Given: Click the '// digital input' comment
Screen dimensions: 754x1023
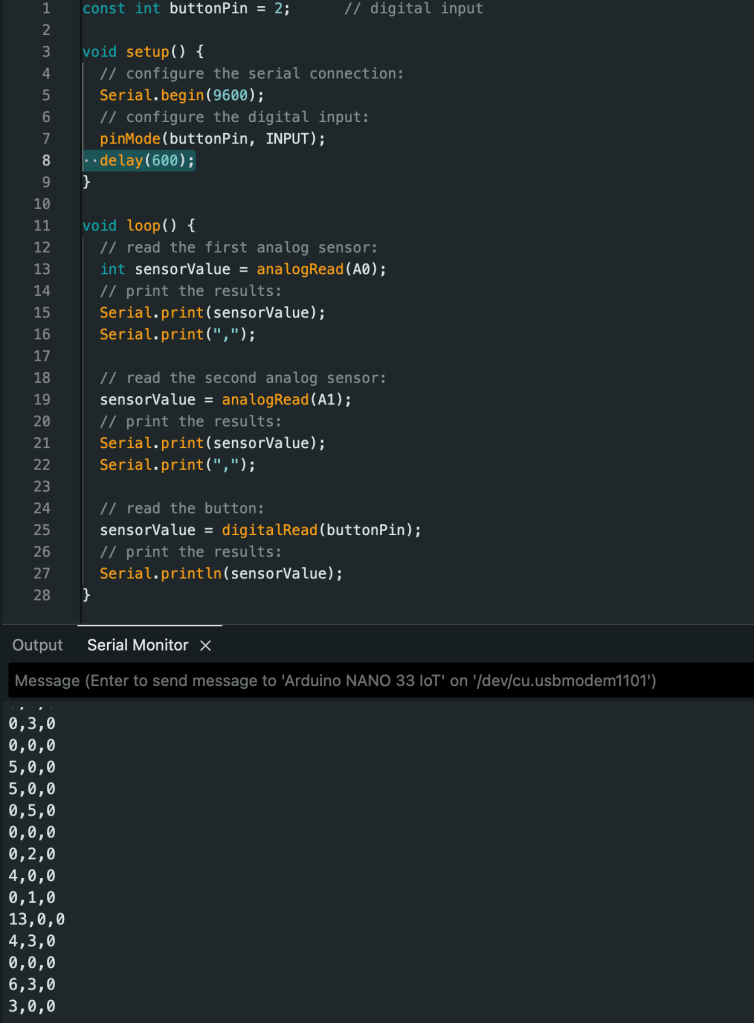Looking at the screenshot, I should (413, 9).
